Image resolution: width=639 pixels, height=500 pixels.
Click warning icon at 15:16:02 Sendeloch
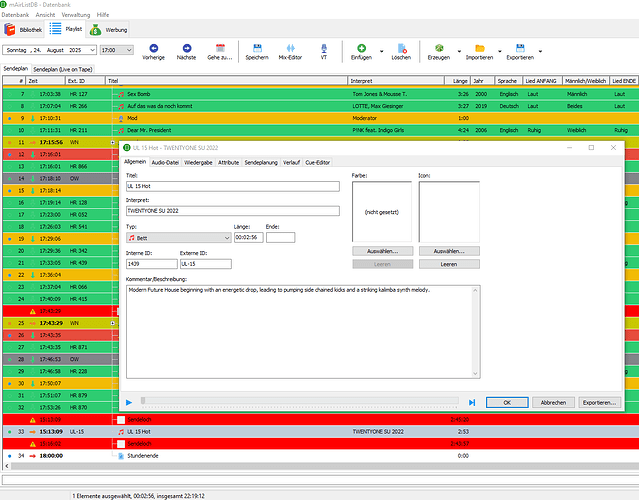coord(33,444)
